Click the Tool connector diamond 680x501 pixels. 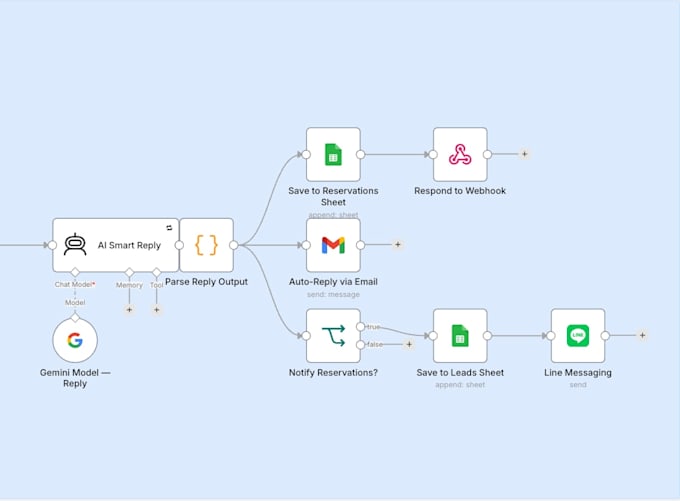(157, 272)
